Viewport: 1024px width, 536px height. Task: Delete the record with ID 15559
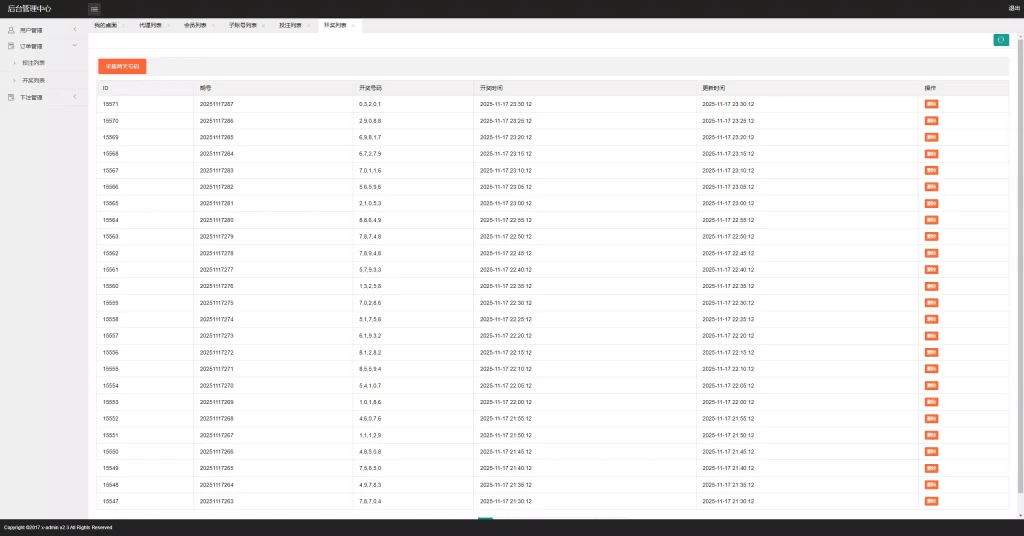(931, 303)
